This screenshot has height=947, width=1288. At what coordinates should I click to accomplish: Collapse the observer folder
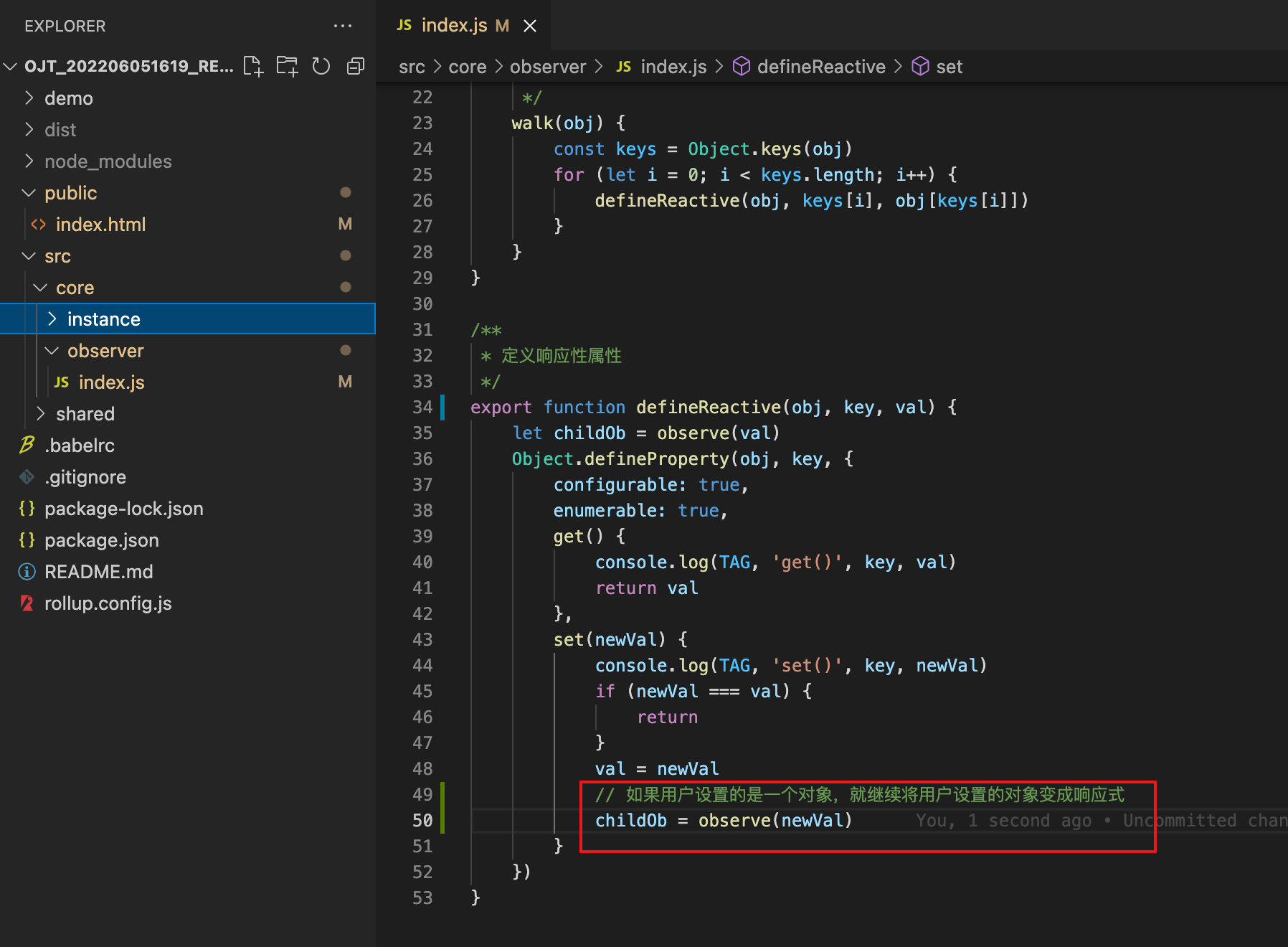tap(52, 351)
